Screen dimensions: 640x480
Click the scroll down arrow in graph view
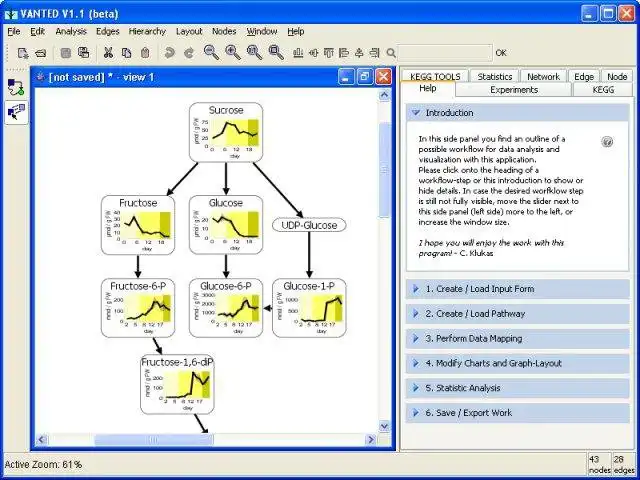(x=384, y=427)
